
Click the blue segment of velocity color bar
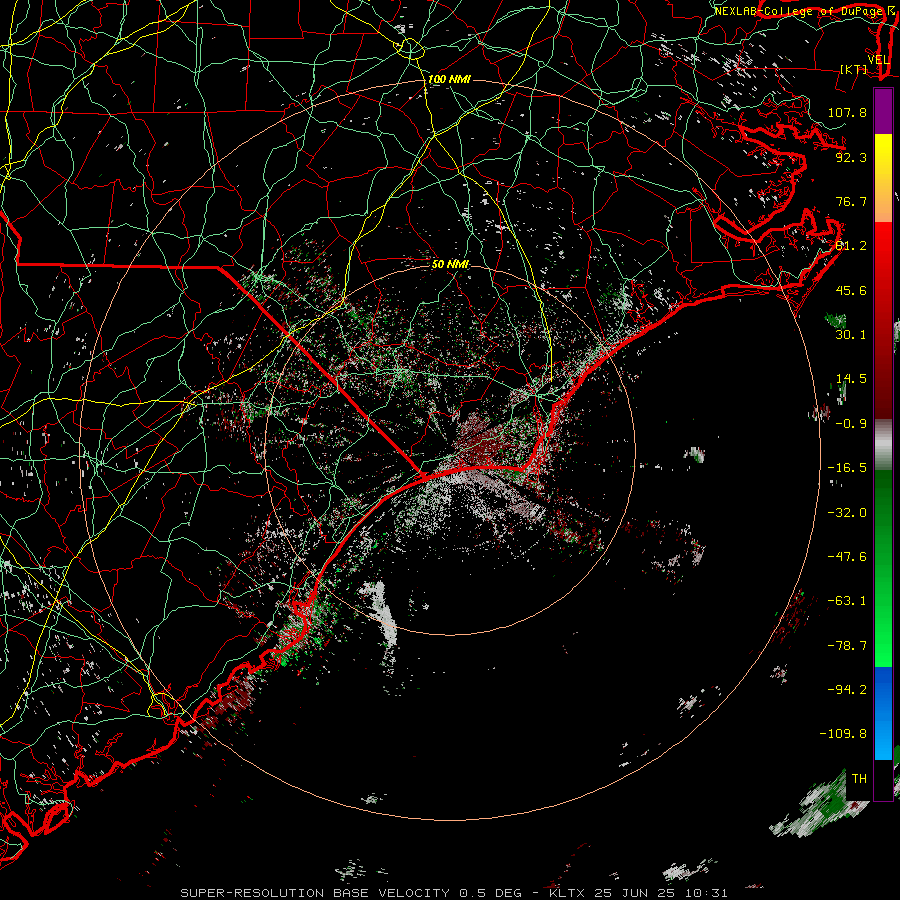[x=883, y=713]
